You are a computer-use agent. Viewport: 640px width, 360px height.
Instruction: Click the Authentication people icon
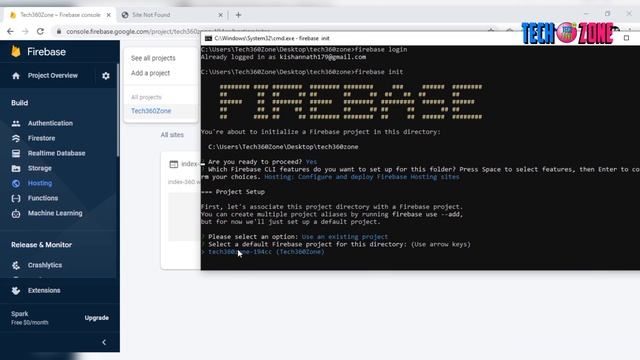click(x=16, y=123)
